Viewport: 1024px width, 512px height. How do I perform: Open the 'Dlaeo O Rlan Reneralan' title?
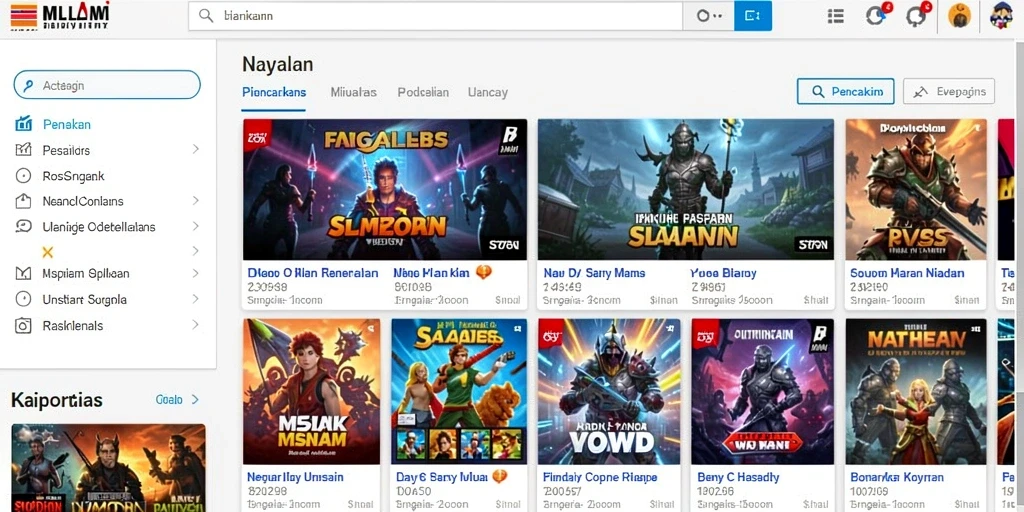pyautogui.click(x=313, y=273)
